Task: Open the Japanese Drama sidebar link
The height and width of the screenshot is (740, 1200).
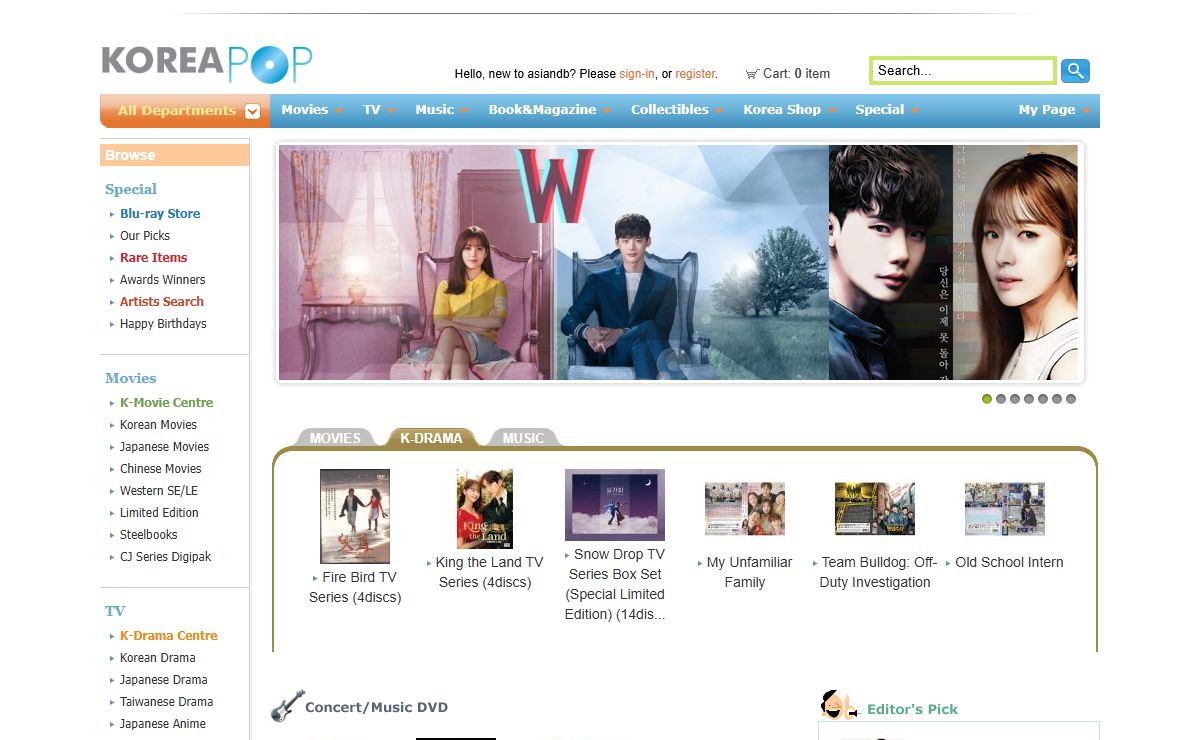Action: coord(164,680)
